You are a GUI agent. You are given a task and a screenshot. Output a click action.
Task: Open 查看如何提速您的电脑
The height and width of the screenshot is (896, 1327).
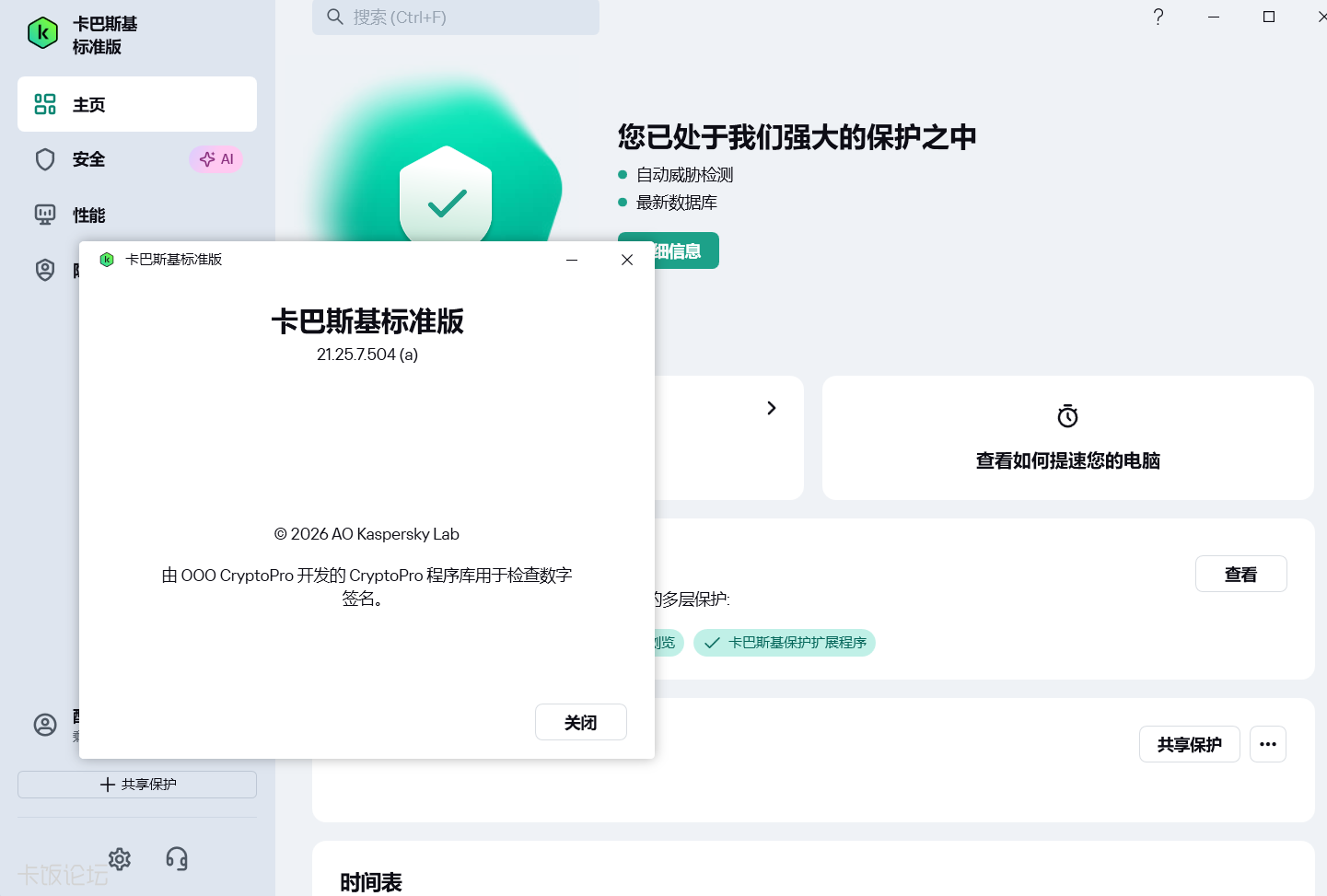point(1068,460)
